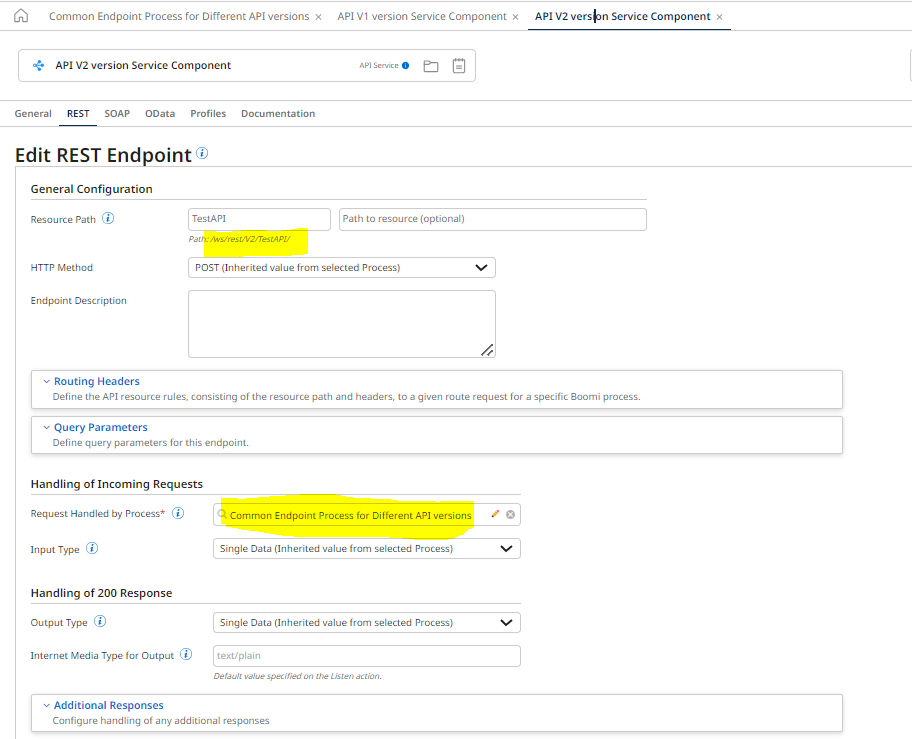Clear the selected process using the X icon
912x739 pixels.
tap(510, 514)
